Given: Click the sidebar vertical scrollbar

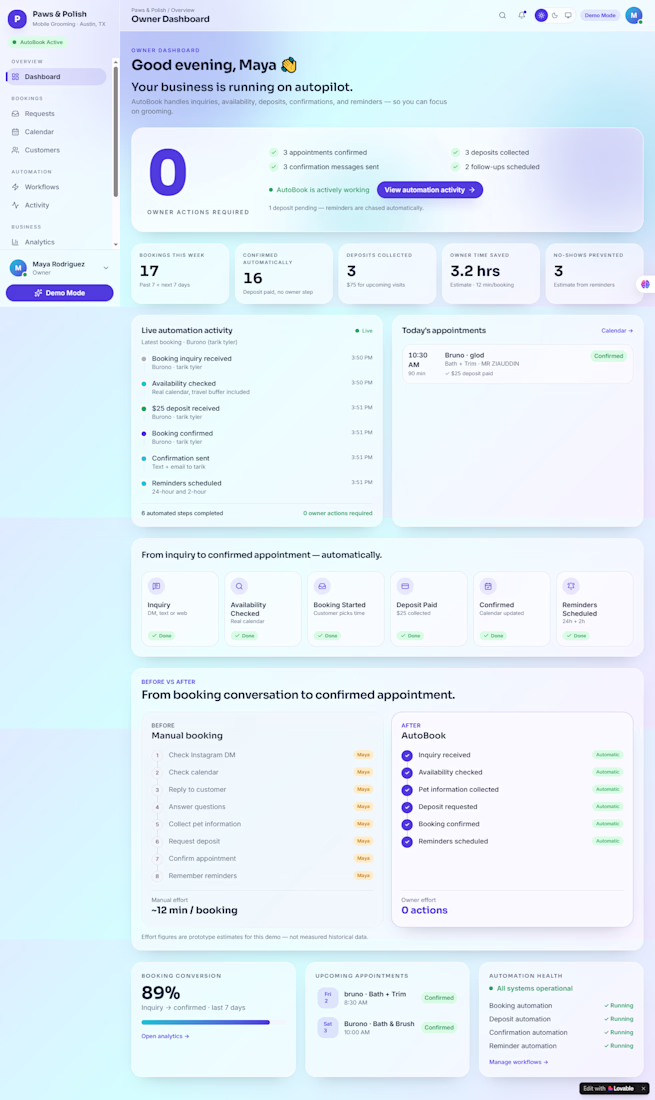Looking at the screenshot, I should [116, 132].
